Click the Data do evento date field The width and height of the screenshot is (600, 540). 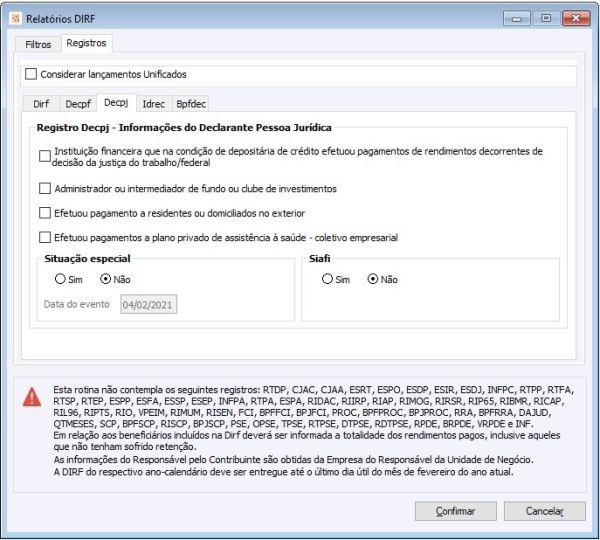click(148, 305)
